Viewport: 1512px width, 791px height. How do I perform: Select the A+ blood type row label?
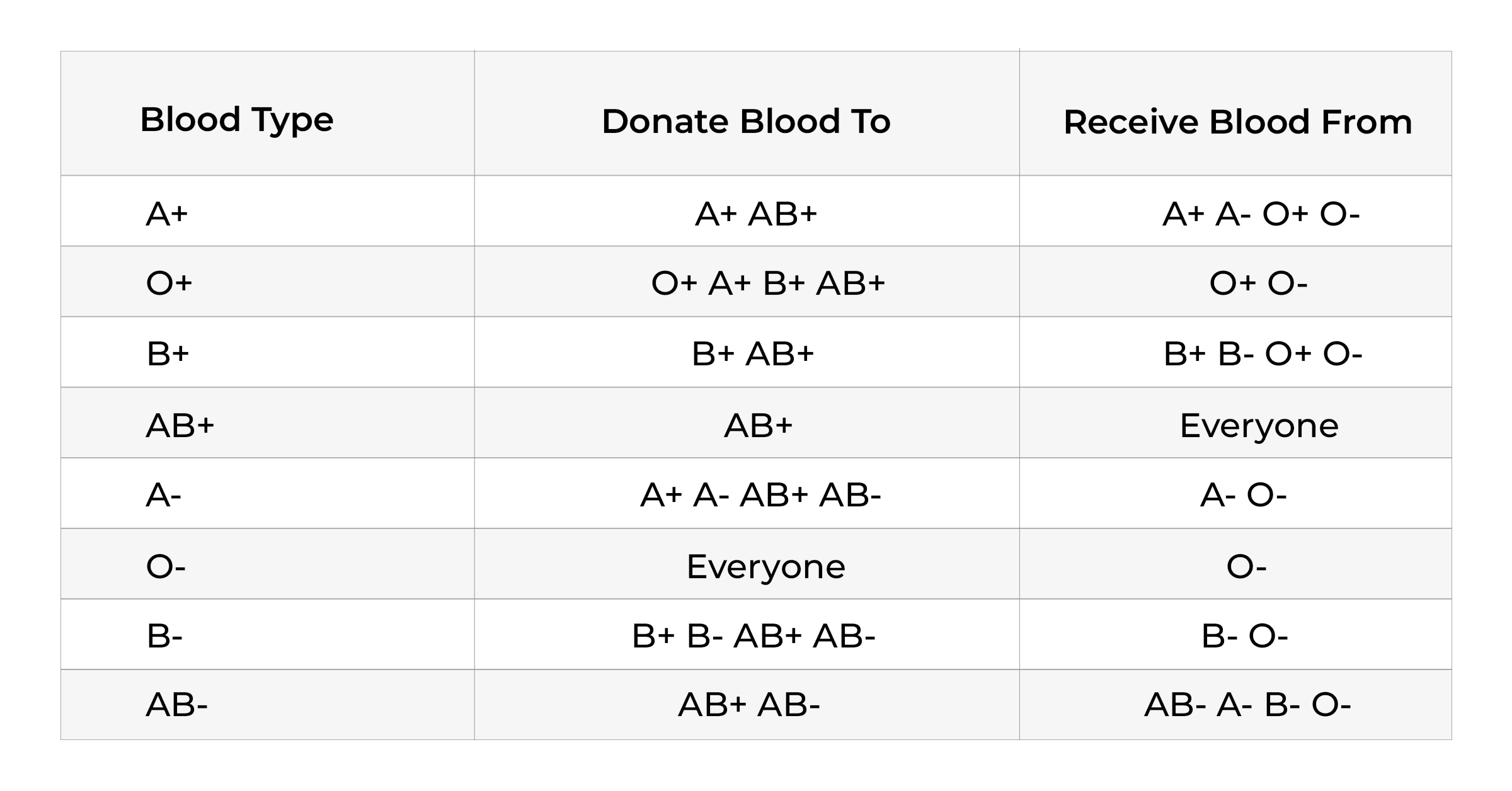[x=167, y=214]
